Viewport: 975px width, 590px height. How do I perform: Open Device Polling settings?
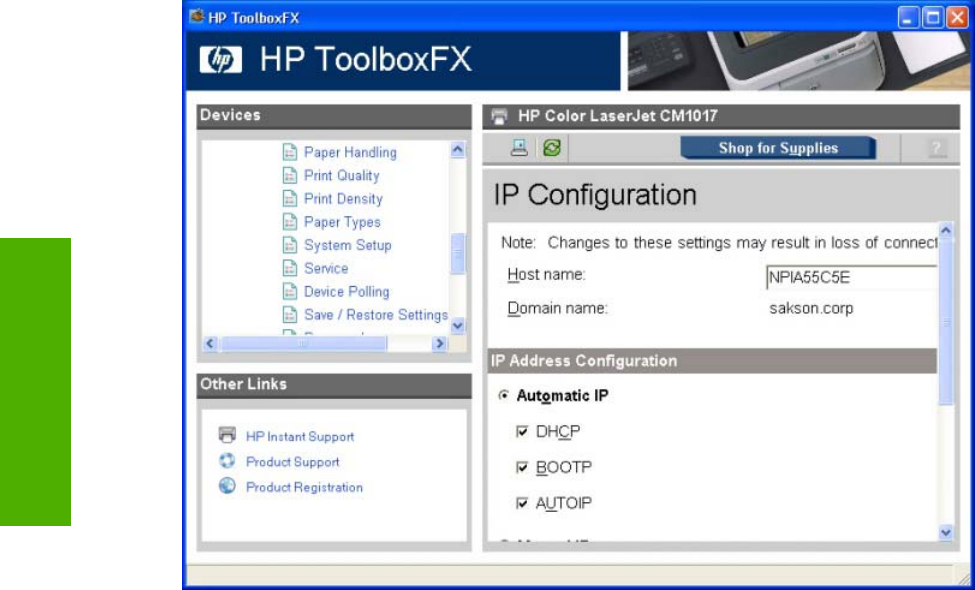coord(346,292)
